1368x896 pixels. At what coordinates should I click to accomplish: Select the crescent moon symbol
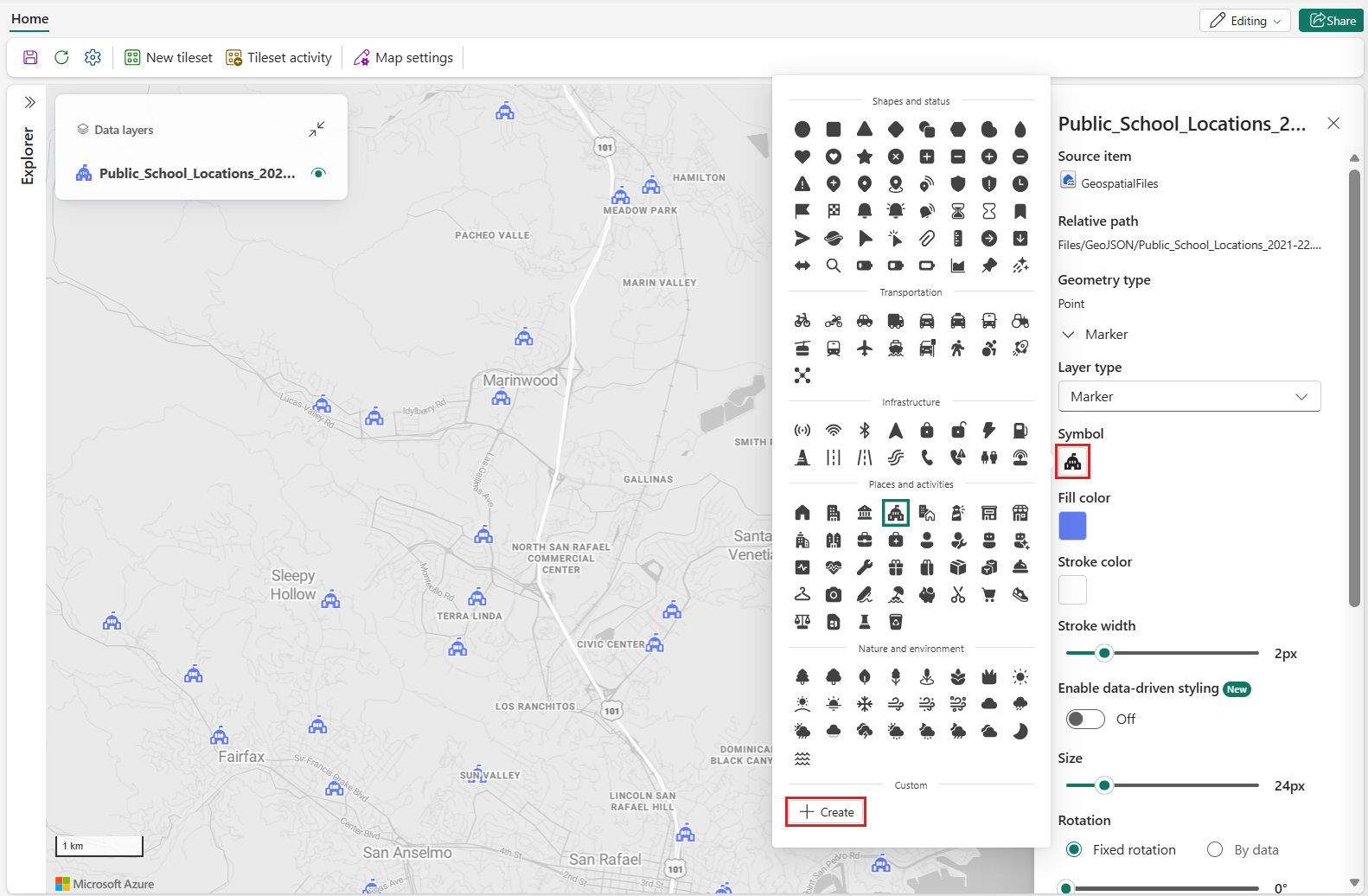(x=1020, y=732)
